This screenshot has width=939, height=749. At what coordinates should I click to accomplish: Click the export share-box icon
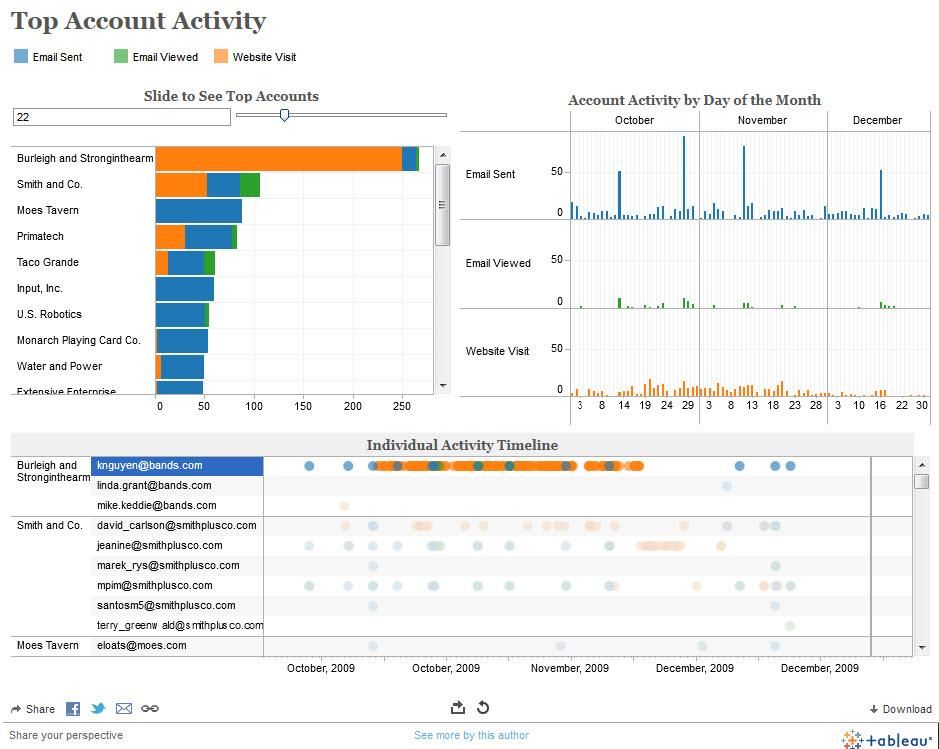point(458,708)
